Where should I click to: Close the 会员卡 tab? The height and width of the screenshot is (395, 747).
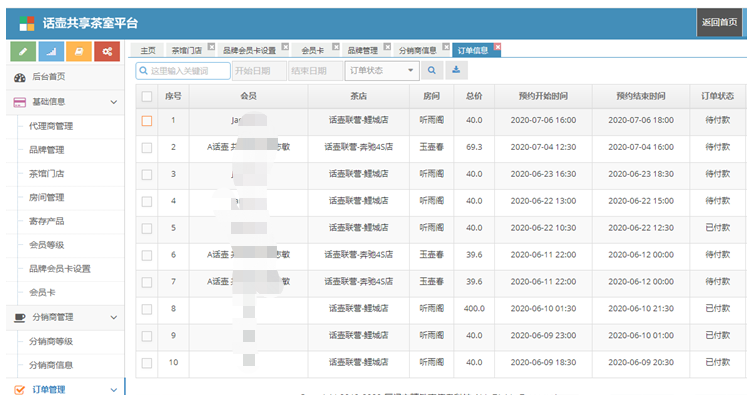336,47
